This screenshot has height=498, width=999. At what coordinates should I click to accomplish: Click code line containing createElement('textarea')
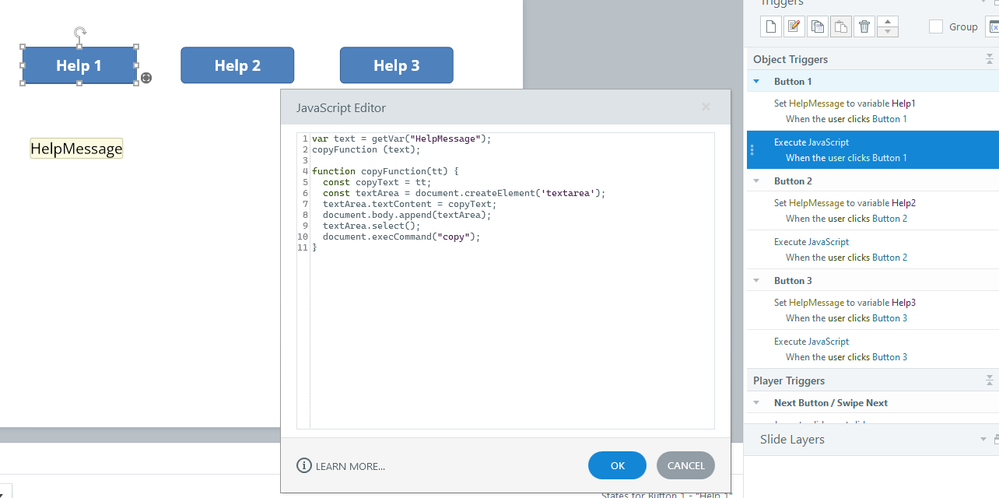464,193
